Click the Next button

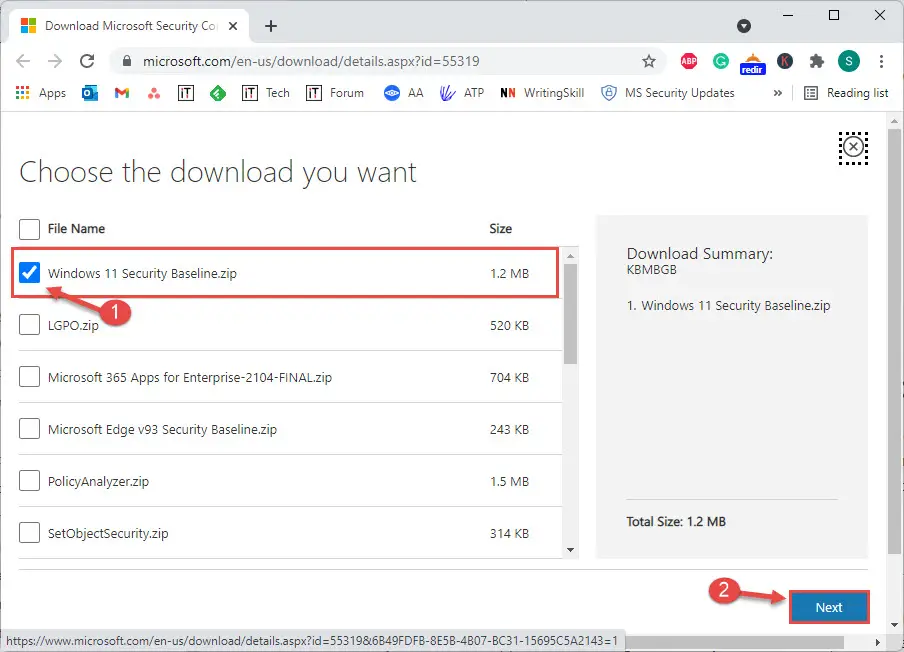click(828, 607)
